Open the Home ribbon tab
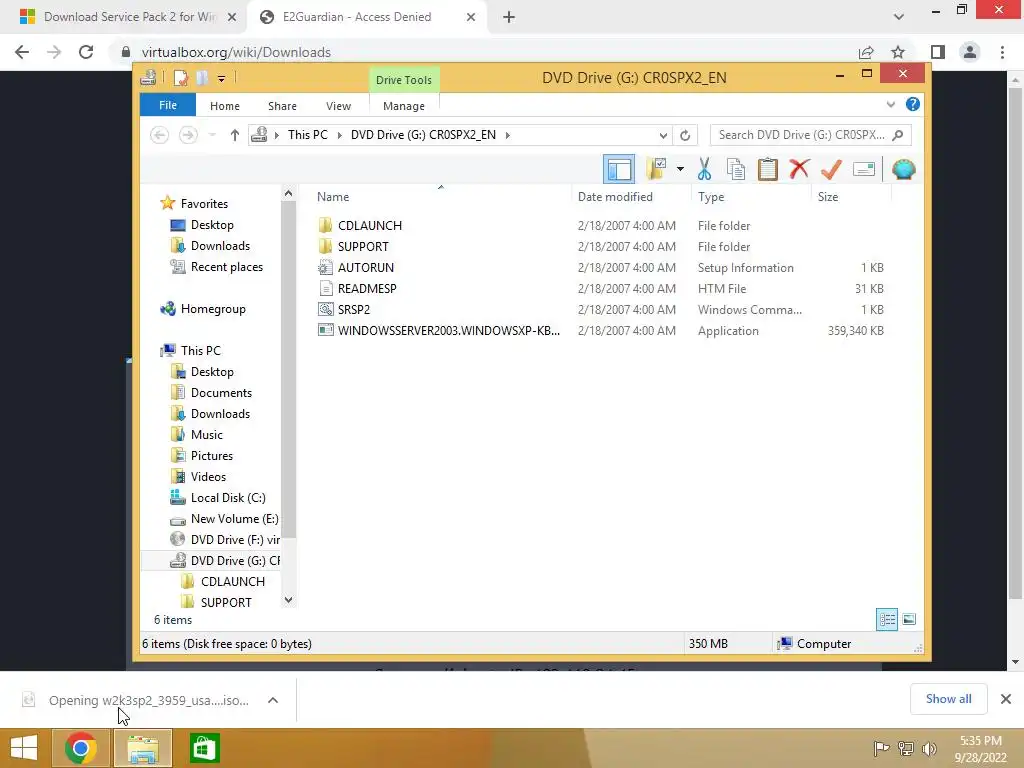This screenshot has height=768, width=1024. [x=225, y=106]
